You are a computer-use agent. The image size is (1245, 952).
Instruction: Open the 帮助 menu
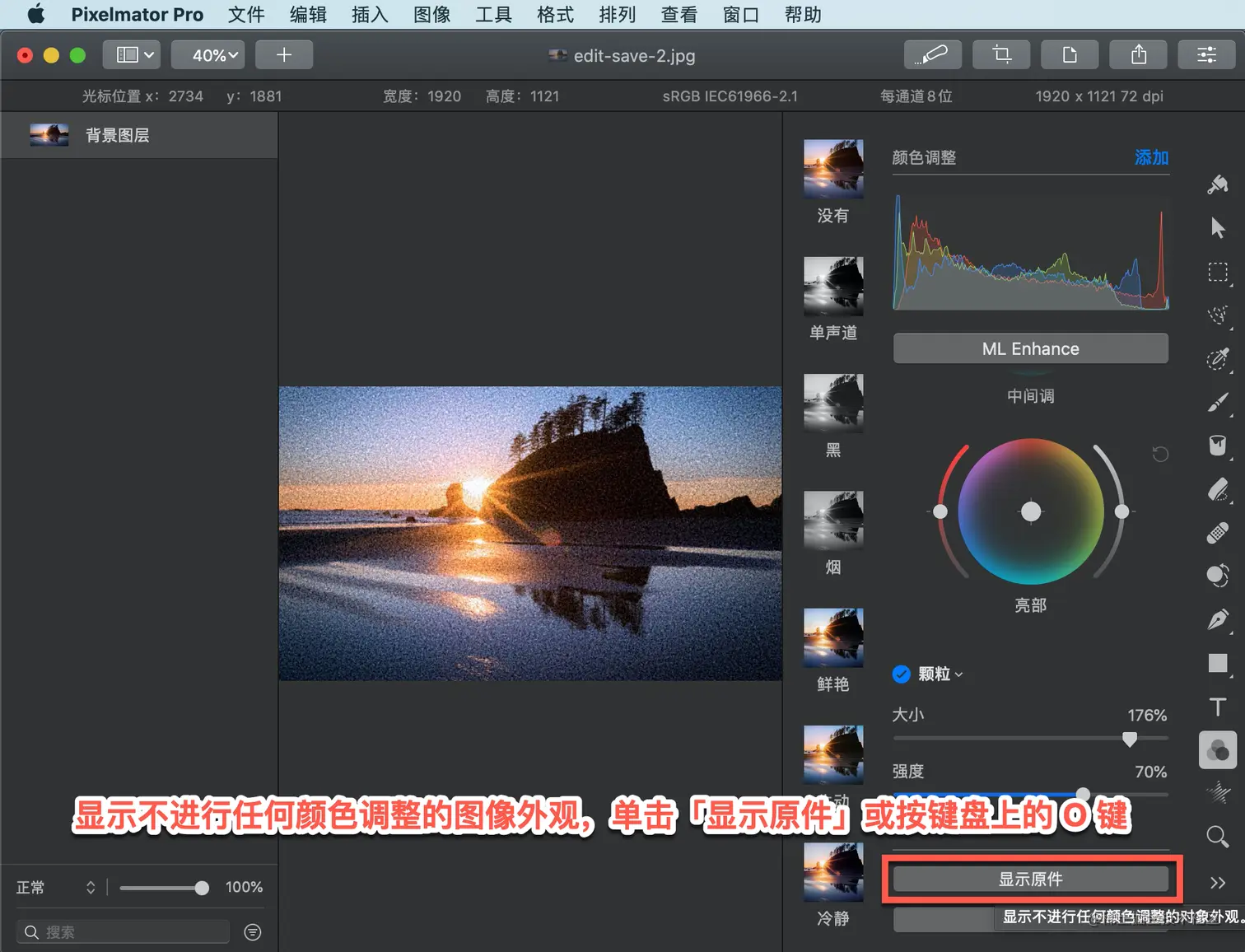(803, 15)
